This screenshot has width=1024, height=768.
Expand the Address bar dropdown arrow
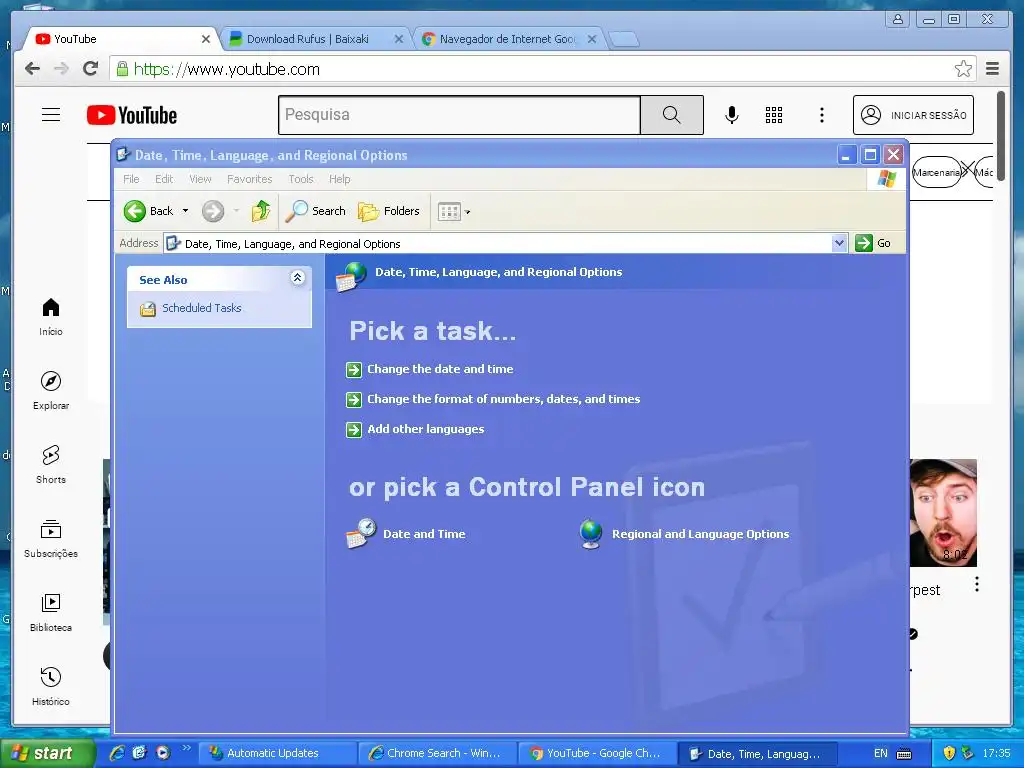(x=839, y=244)
